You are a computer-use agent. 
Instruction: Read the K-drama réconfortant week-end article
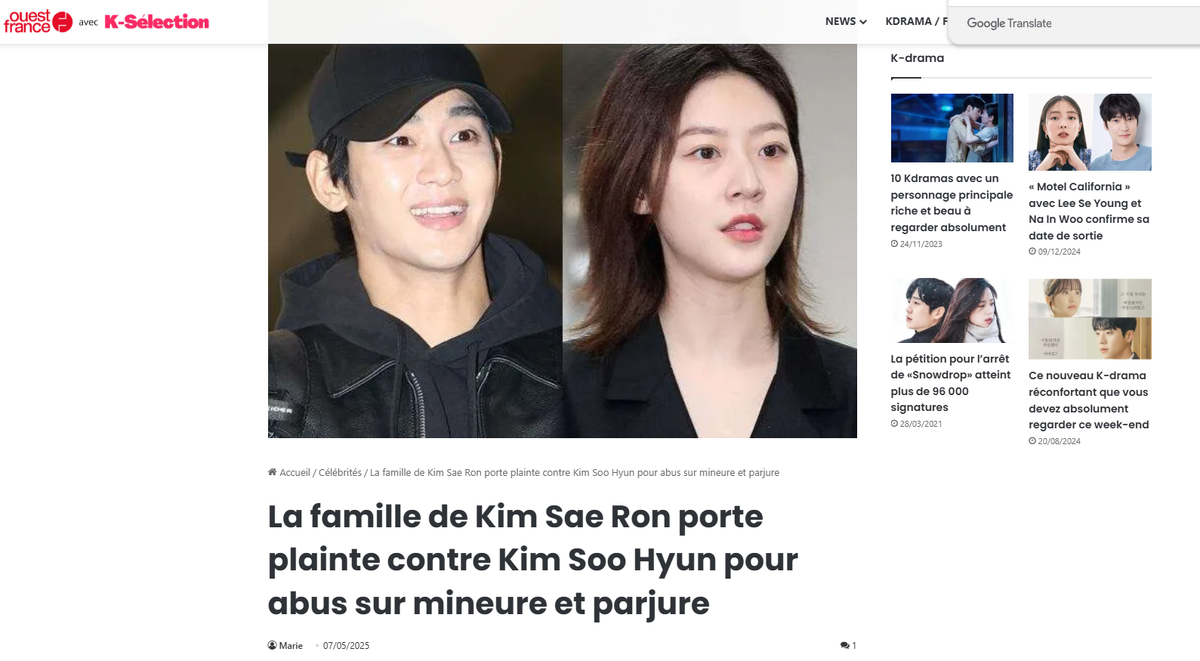point(1089,400)
